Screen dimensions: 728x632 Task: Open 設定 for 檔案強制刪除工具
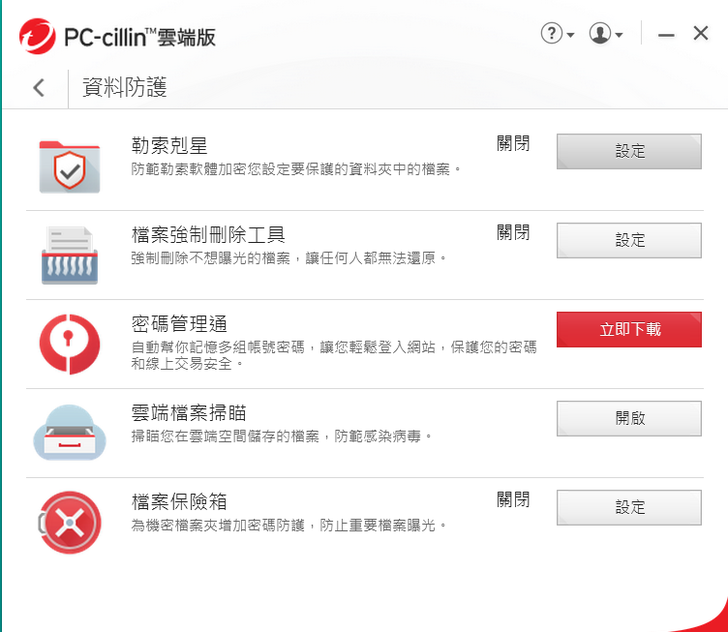coord(629,241)
